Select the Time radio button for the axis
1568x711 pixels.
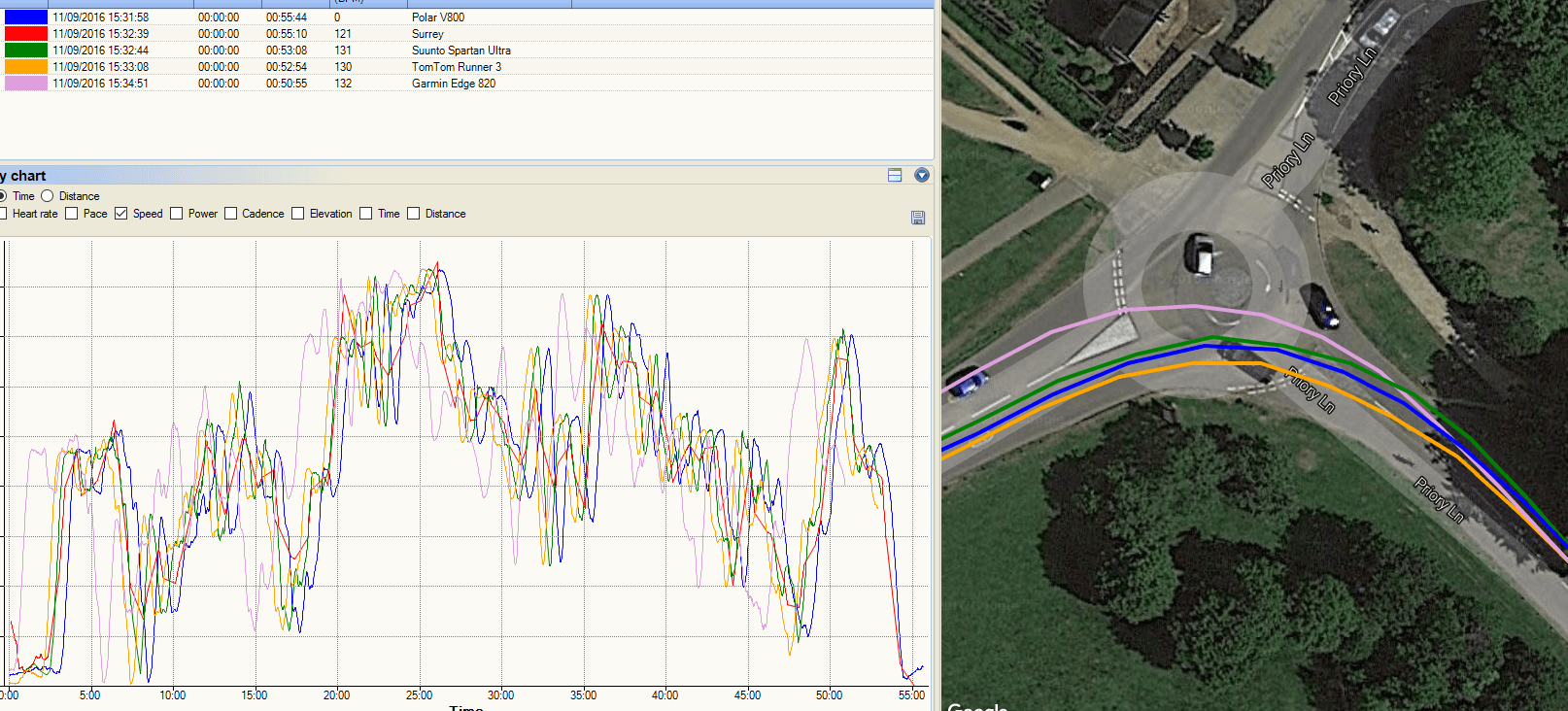[4, 196]
